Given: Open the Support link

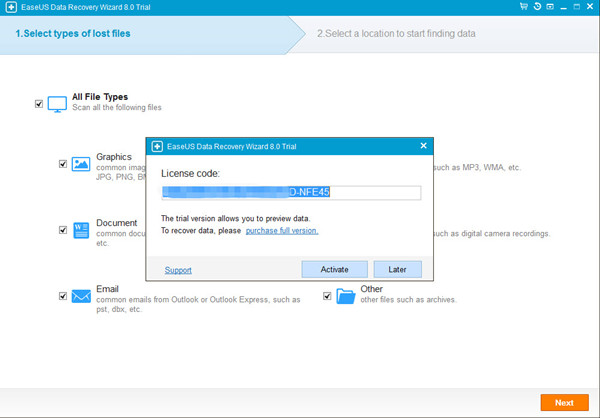Looking at the screenshot, I should coord(178,270).
